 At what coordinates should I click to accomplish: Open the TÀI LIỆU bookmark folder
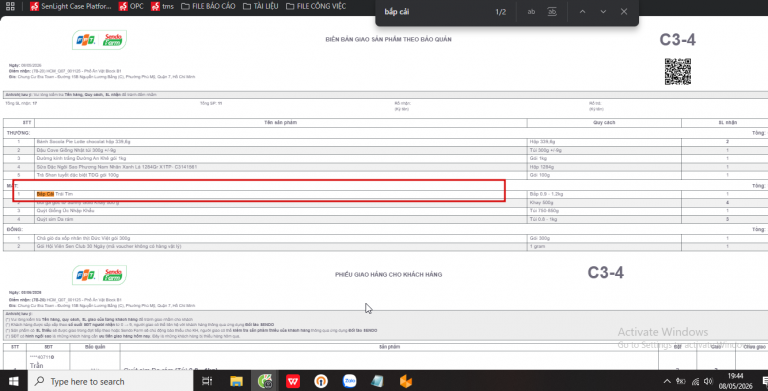tap(261, 6)
